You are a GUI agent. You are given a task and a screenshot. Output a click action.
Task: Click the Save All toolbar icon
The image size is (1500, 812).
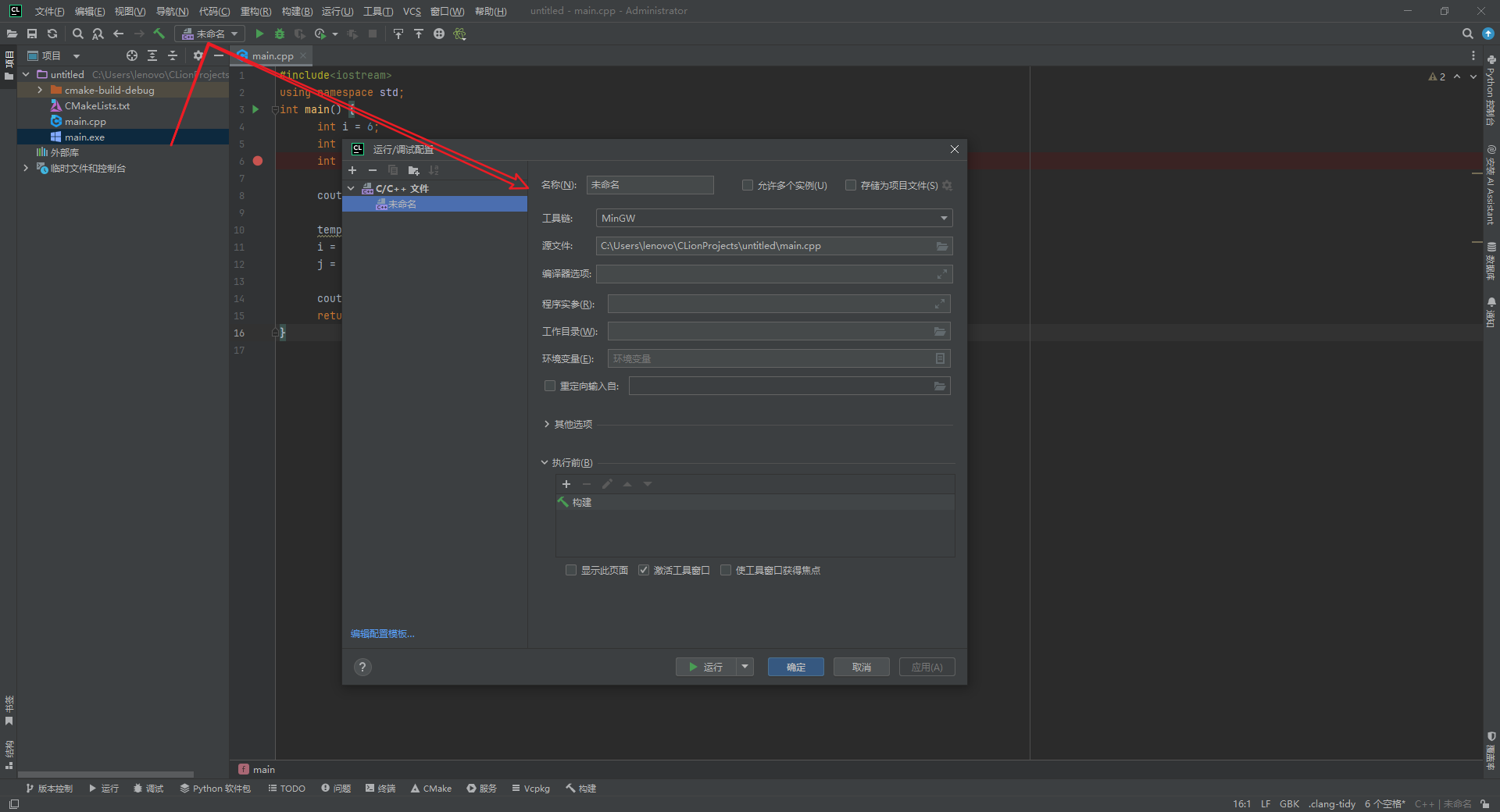coord(32,34)
